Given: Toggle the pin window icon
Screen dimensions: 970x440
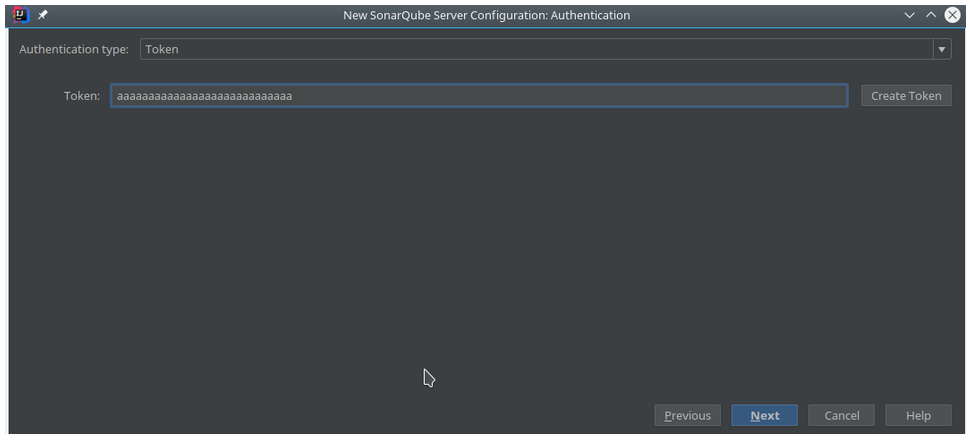Looking at the screenshot, I should 43,15.
